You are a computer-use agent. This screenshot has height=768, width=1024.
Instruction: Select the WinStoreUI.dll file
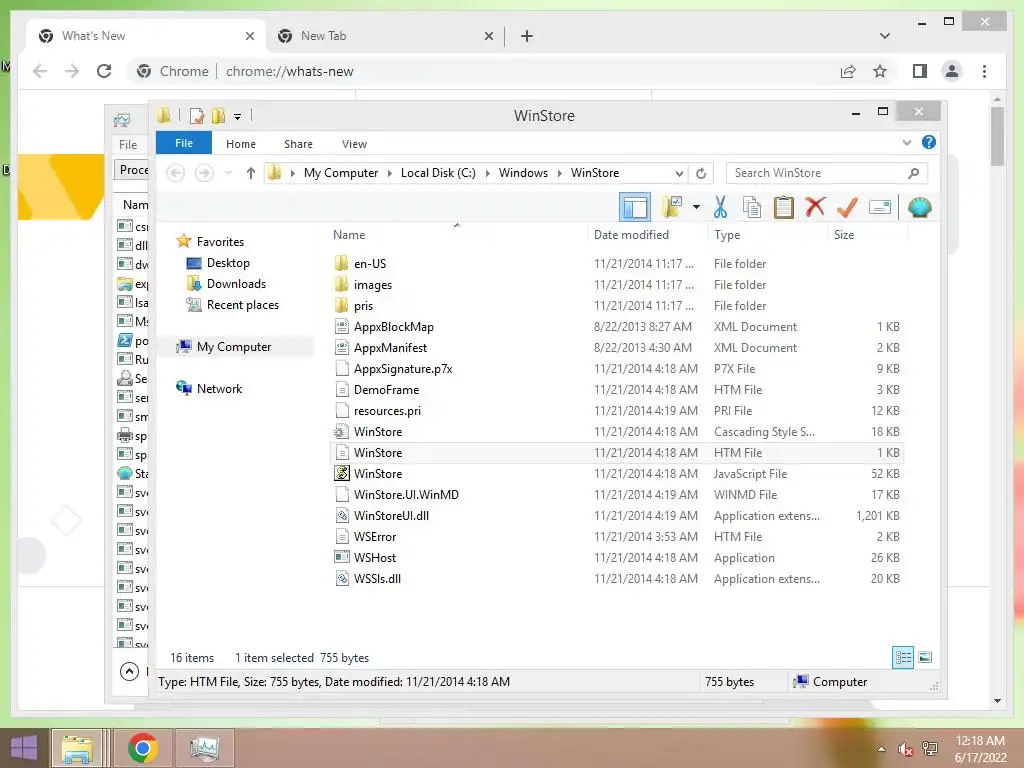point(391,515)
